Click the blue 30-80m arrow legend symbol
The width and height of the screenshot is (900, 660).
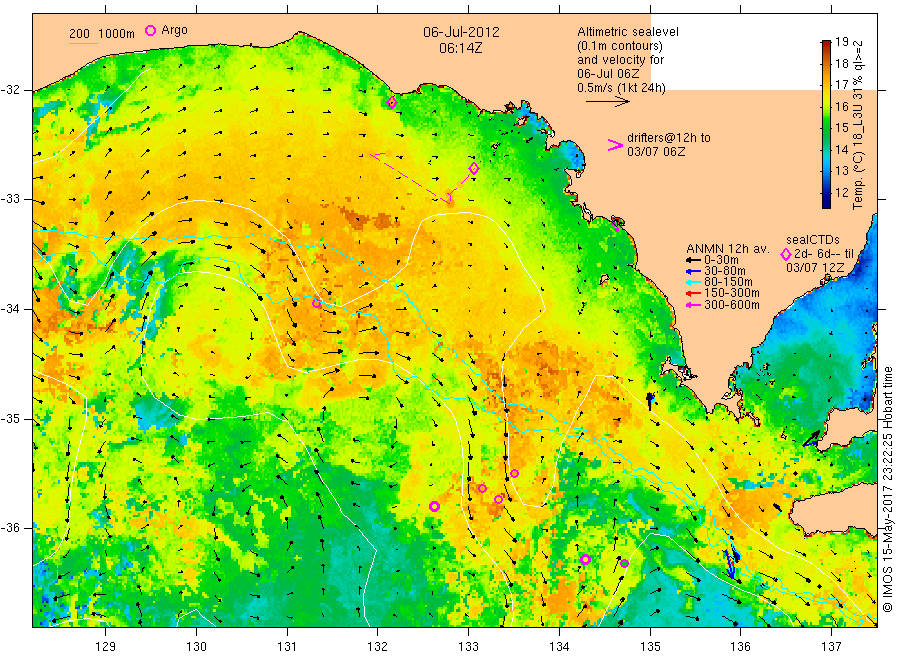point(693,271)
